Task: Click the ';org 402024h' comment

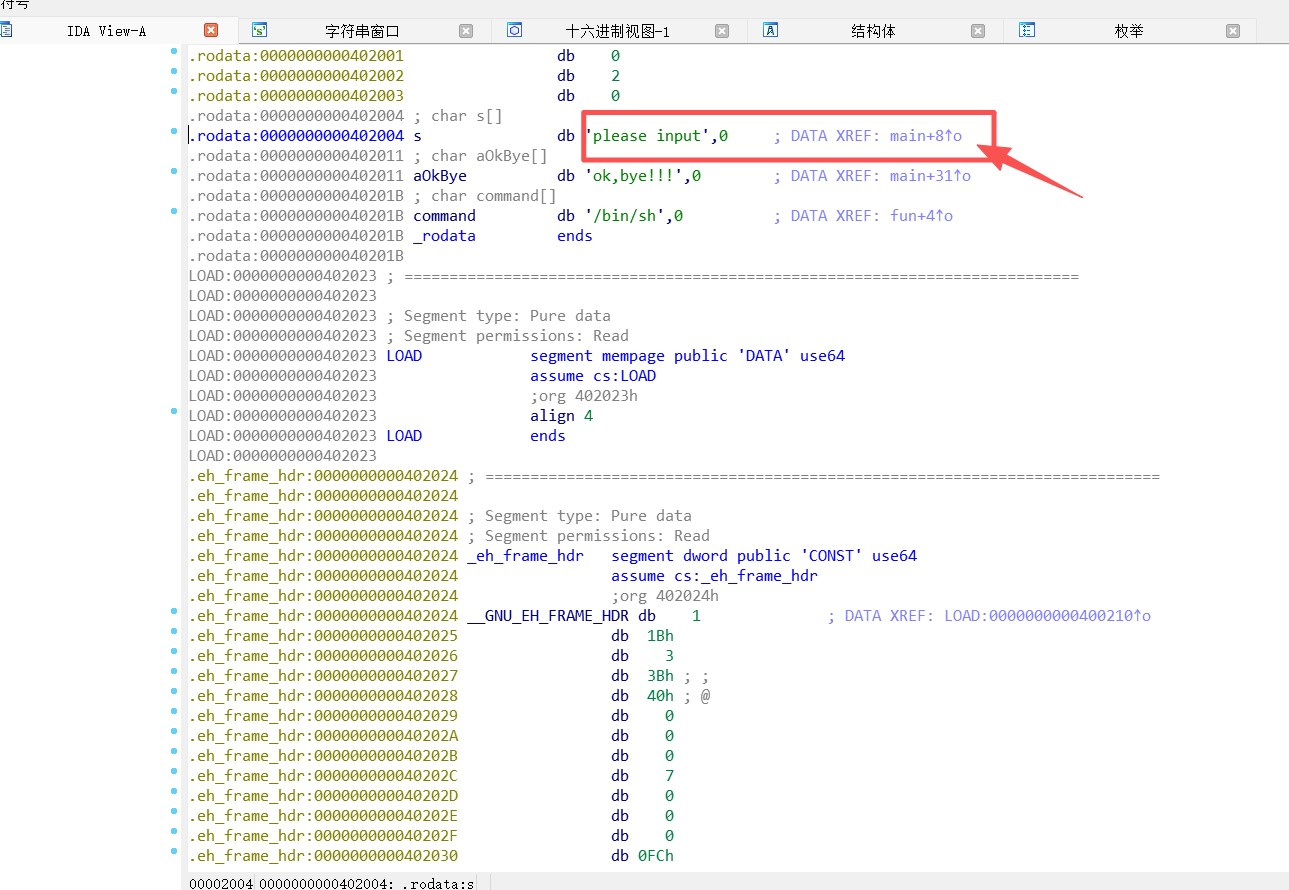Action: click(x=665, y=596)
